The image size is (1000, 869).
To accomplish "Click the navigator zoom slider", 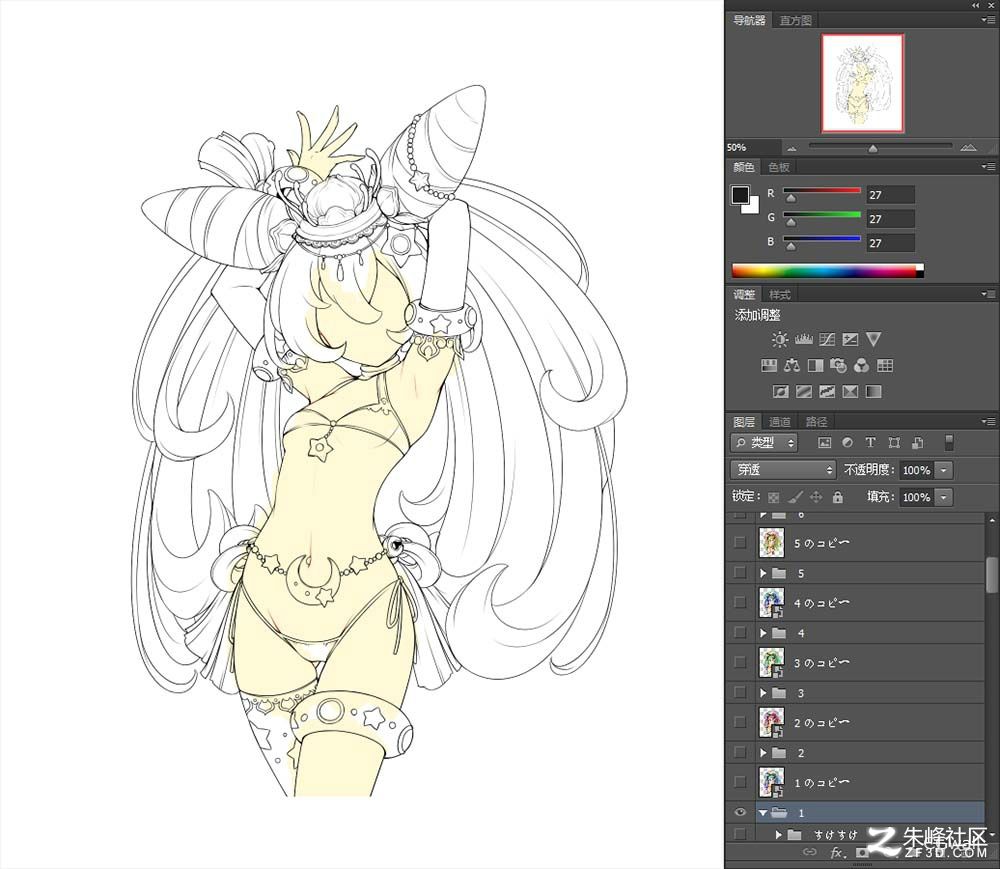I will (880, 147).
